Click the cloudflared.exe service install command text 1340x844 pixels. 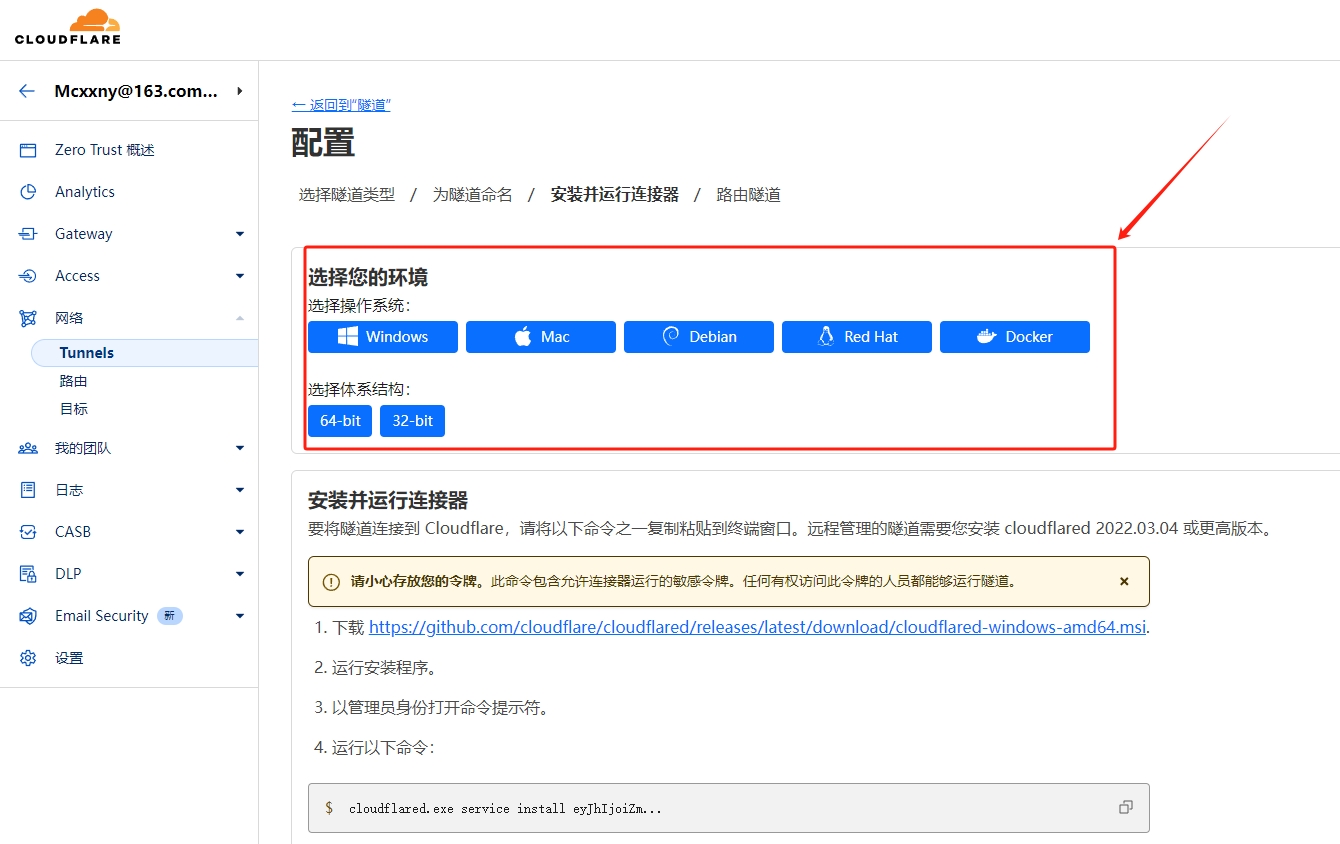(x=505, y=808)
